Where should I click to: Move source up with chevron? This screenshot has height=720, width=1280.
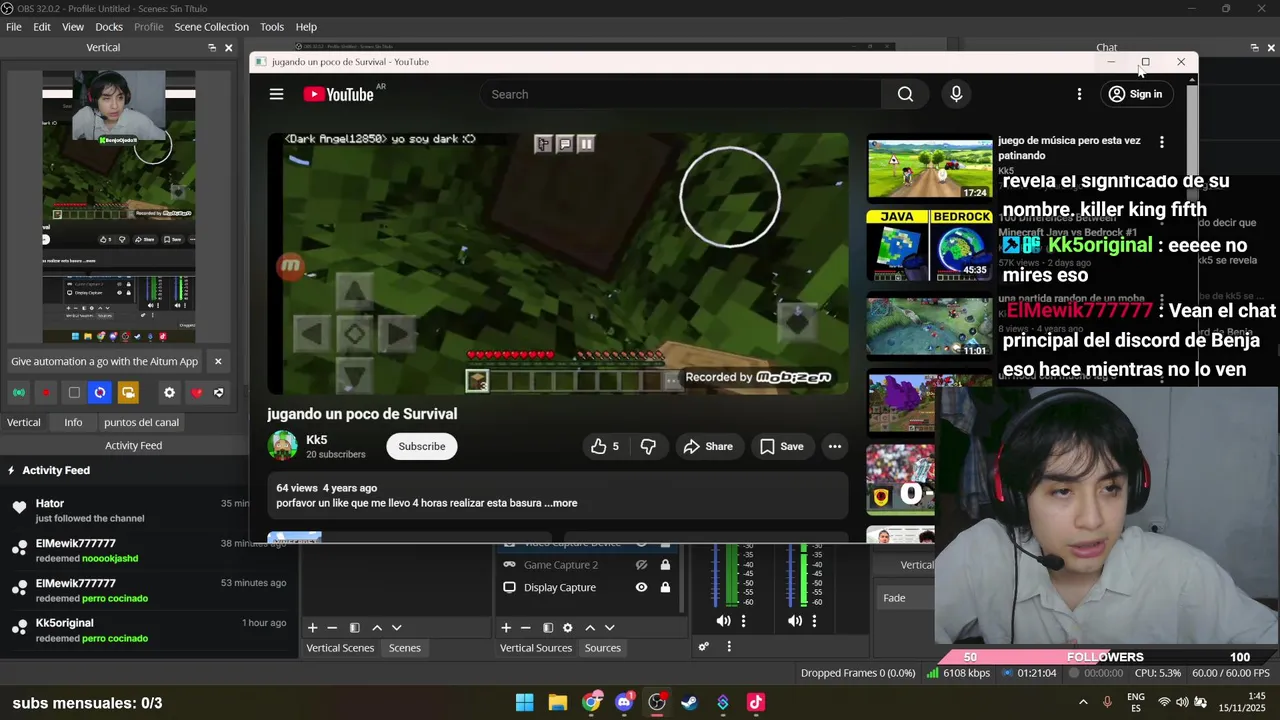pyautogui.click(x=590, y=628)
